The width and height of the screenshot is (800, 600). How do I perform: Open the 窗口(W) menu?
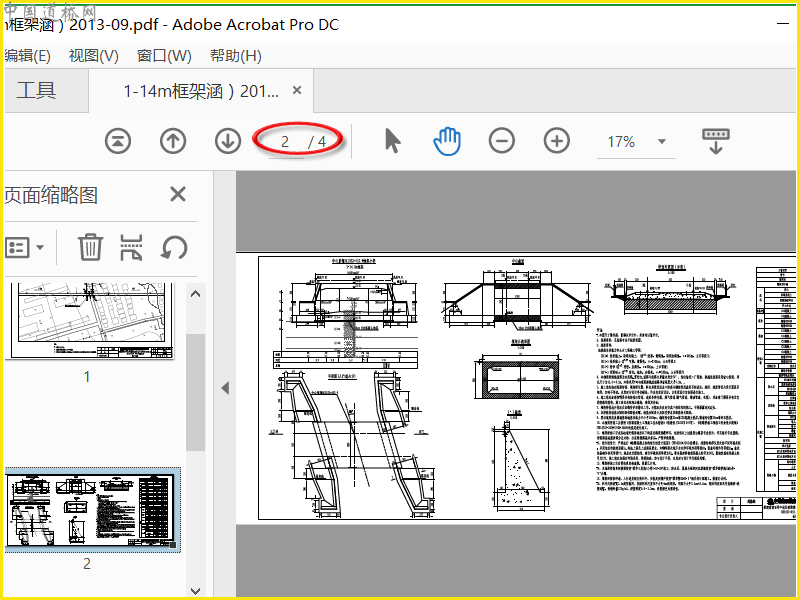tap(164, 56)
